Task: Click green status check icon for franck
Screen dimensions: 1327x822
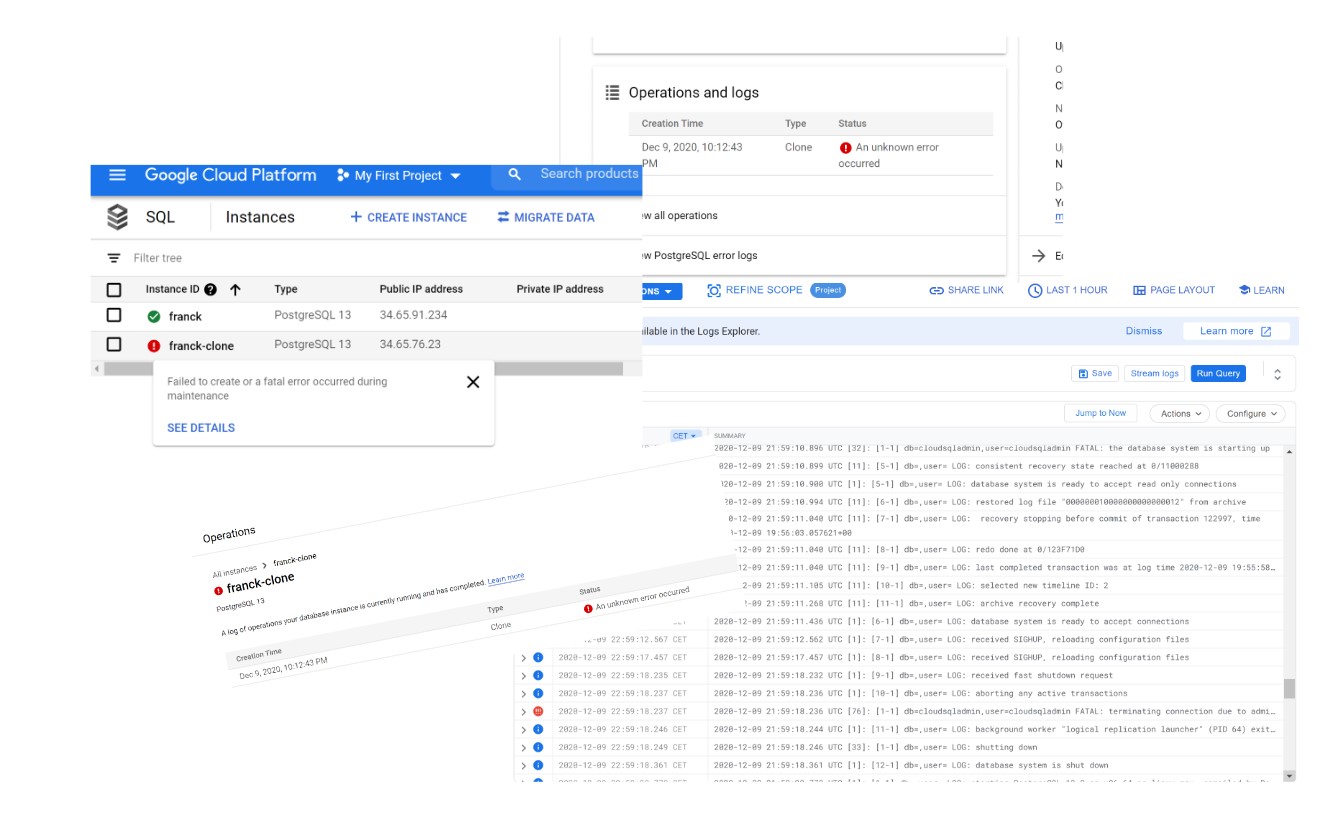Action: pyautogui.click(x=154, y=316)
